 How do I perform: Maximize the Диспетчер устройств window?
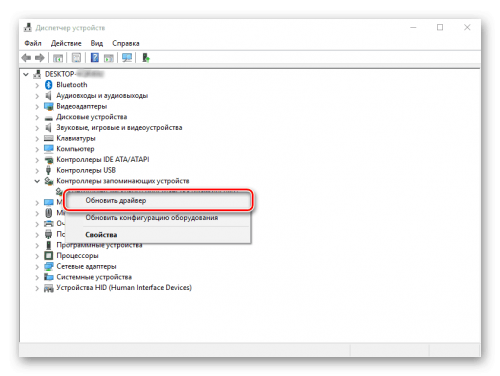tap(440, 27)
